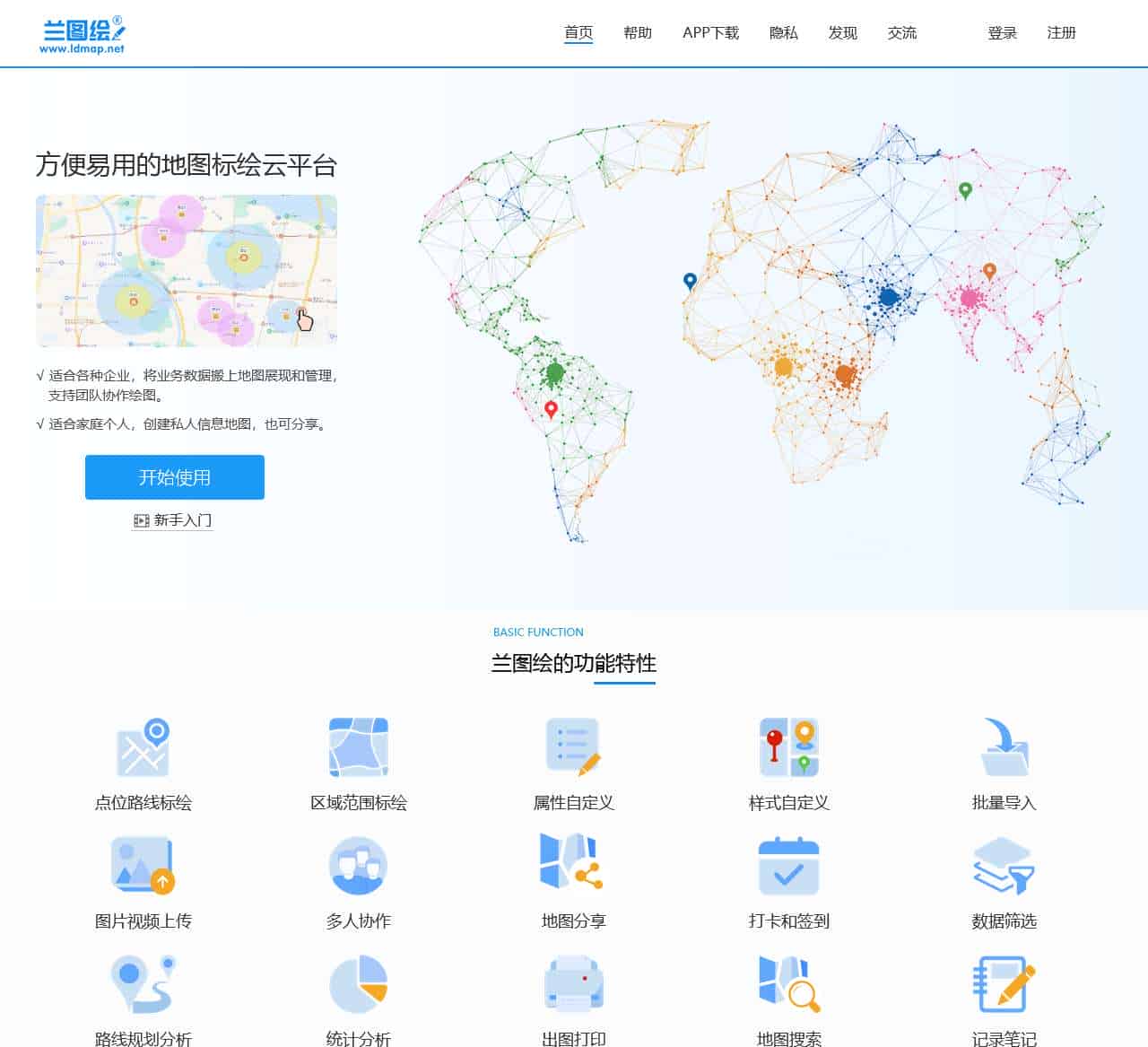
Task: Select the 批量导入 import folder icon
Action: tap(1004, 747)
